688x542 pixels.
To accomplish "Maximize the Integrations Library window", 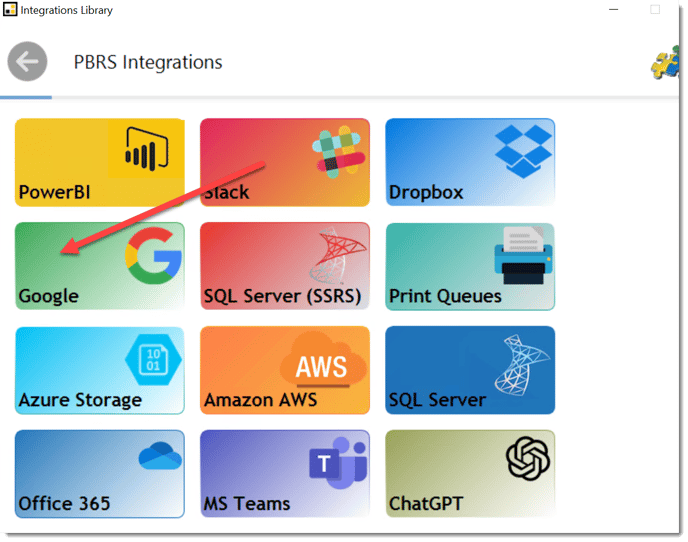I will pyautogui.click(x=655, y=9).
